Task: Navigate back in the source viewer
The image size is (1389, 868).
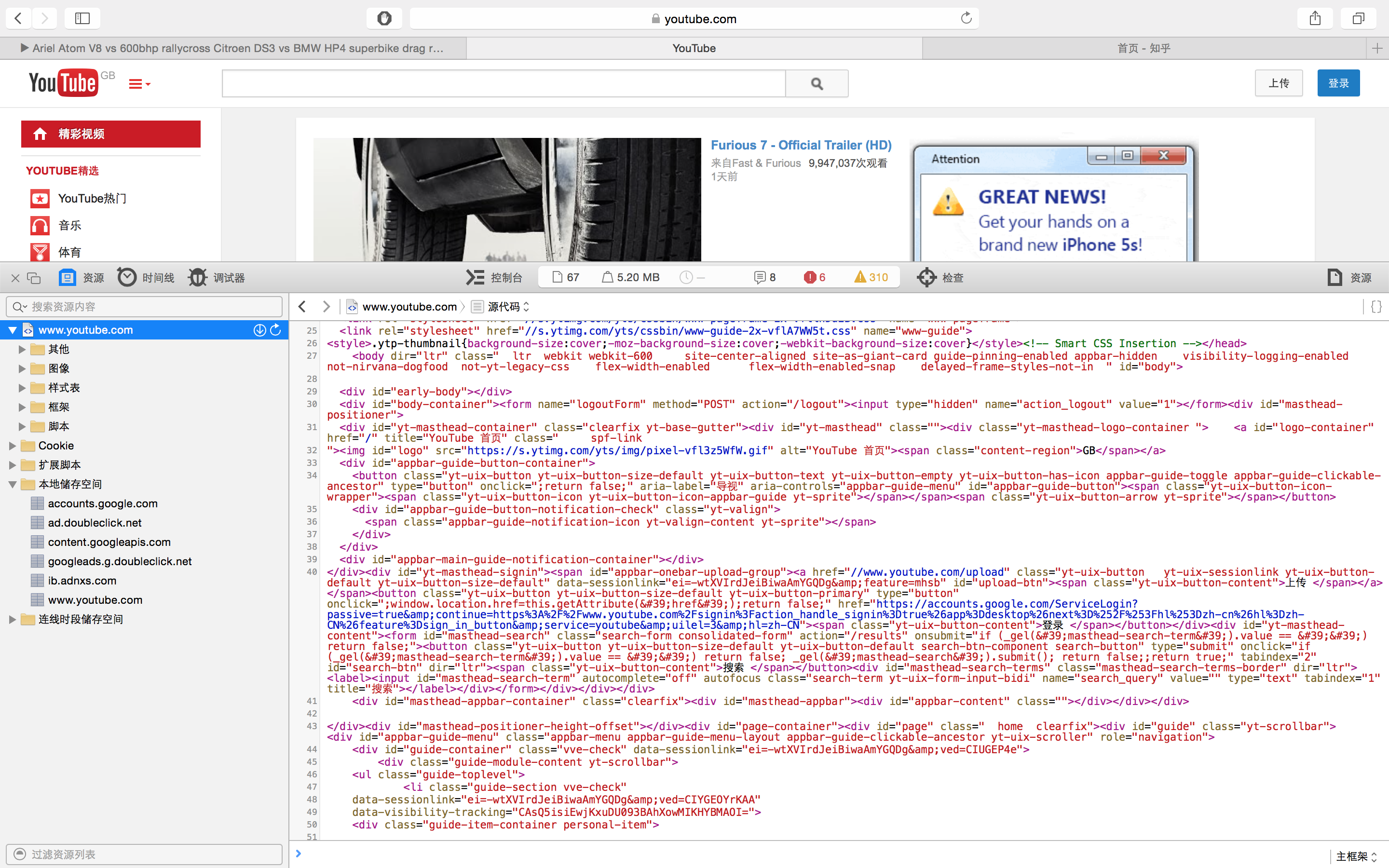Action: tap(302, 307)
